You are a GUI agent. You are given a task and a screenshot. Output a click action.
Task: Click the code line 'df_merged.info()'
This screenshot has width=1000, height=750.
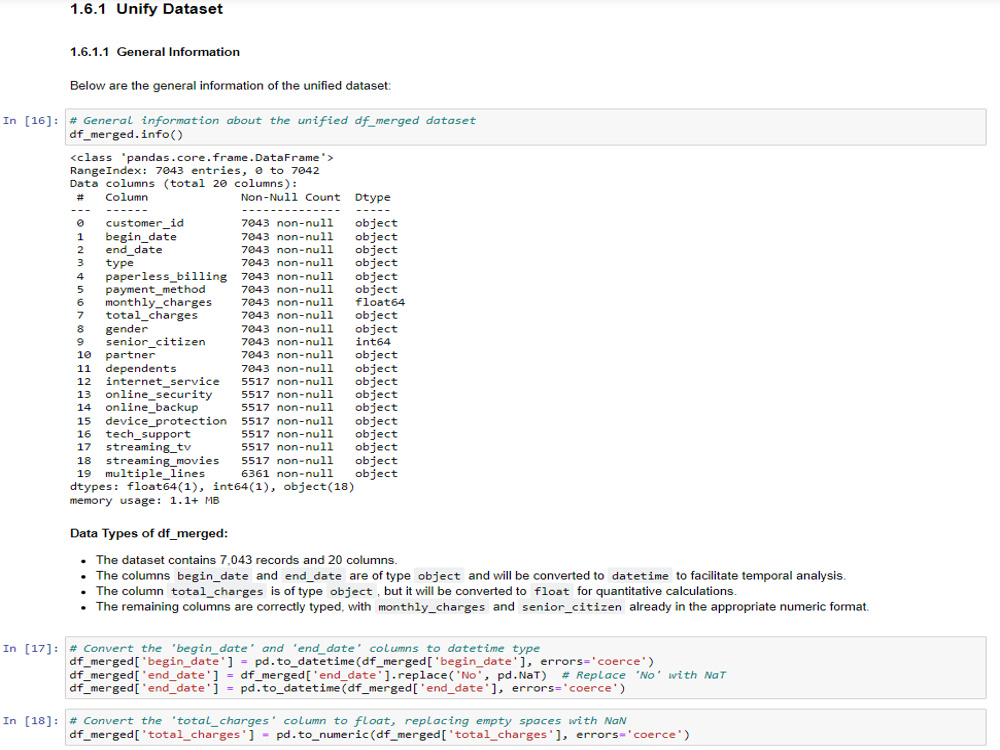pos(126,135)
